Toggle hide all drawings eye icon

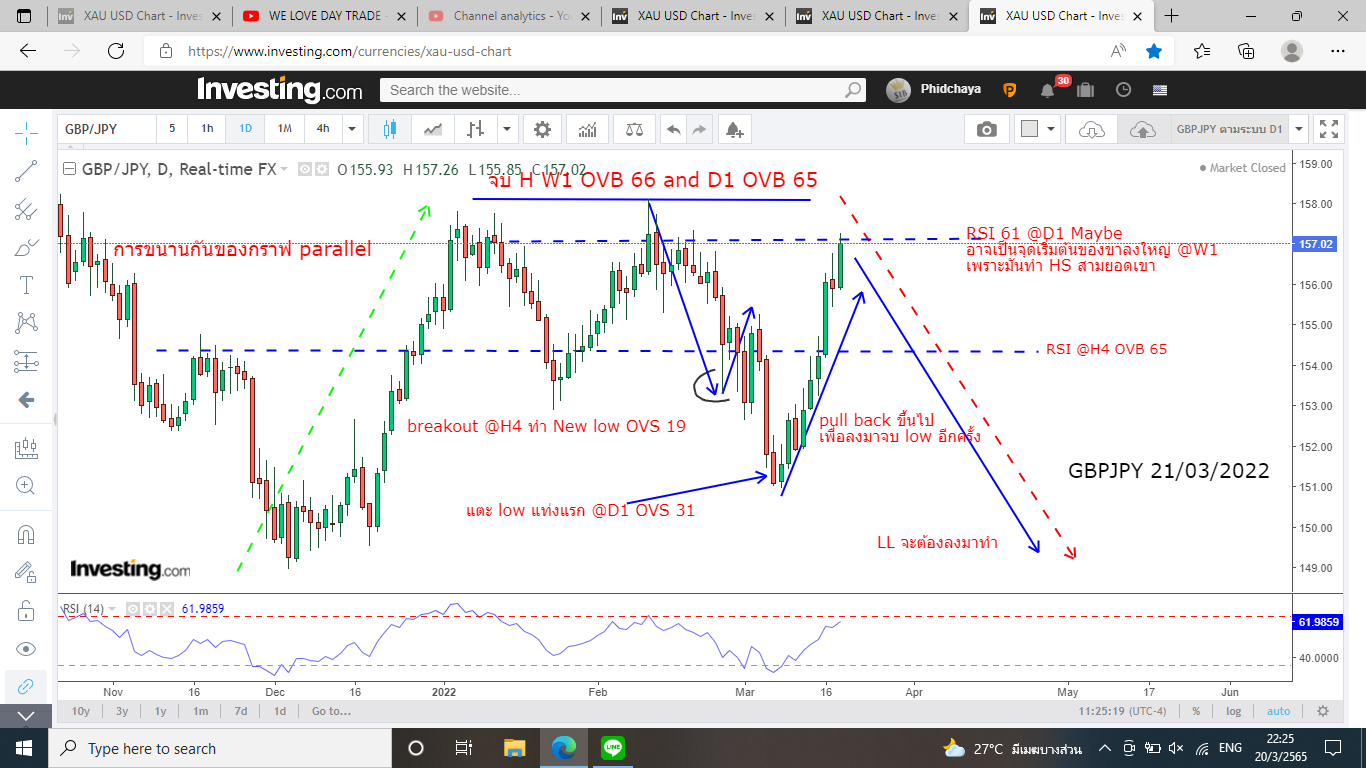26,648
